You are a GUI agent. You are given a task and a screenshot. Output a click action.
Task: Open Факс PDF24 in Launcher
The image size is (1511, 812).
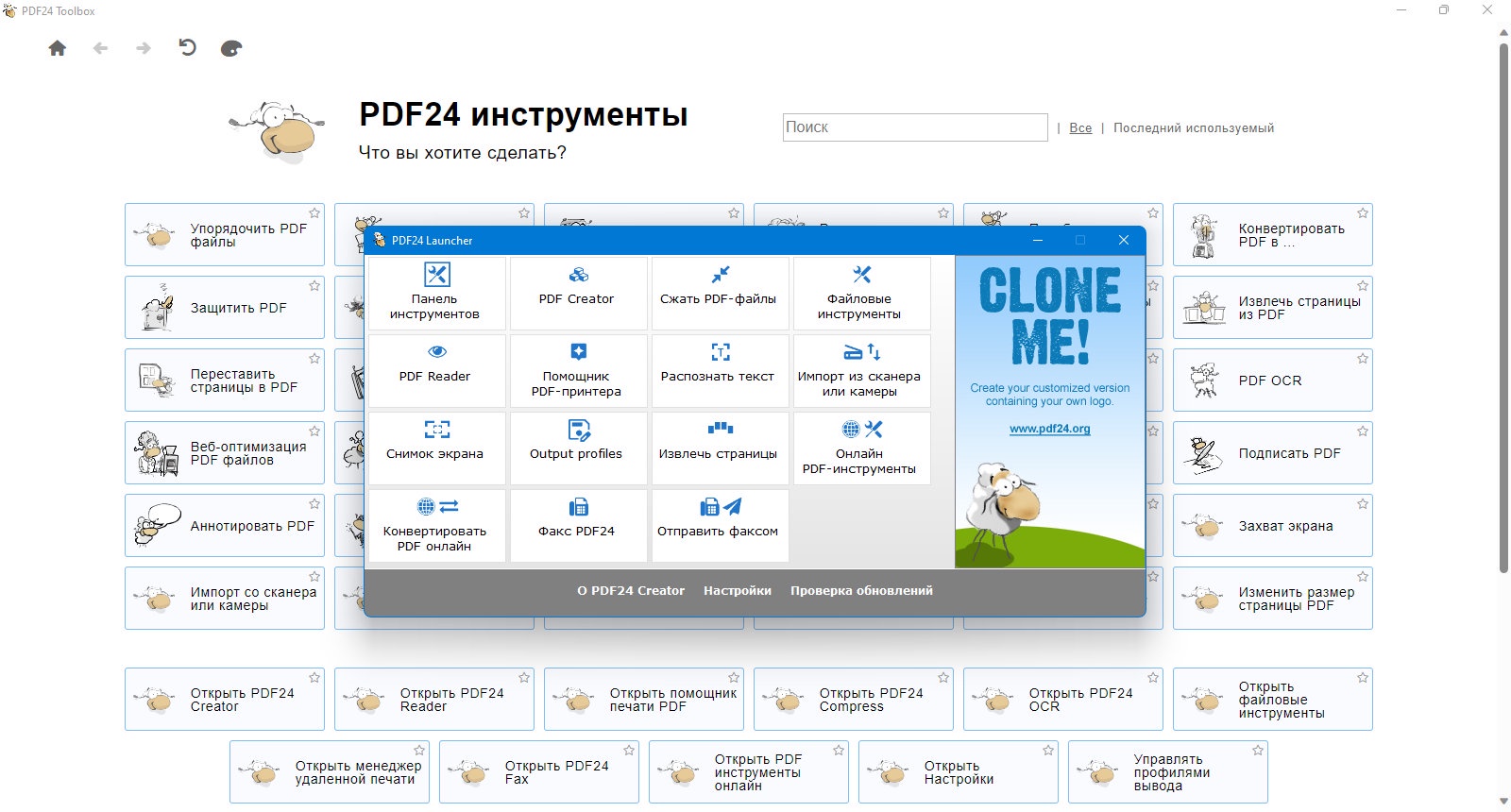pyautogui.click(x=578, y=526)
